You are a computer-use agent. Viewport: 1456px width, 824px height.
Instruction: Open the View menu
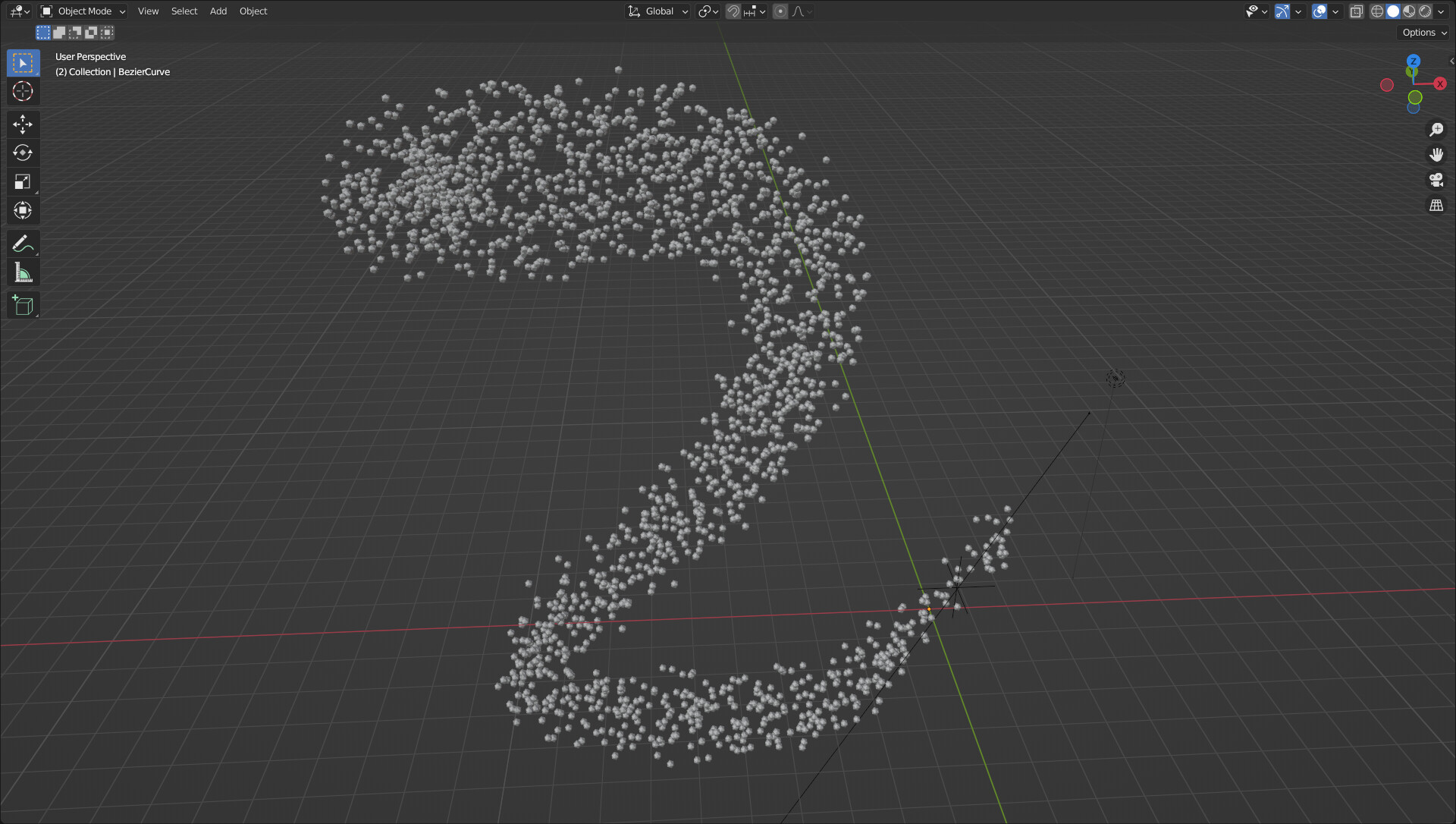pos(148,11)
